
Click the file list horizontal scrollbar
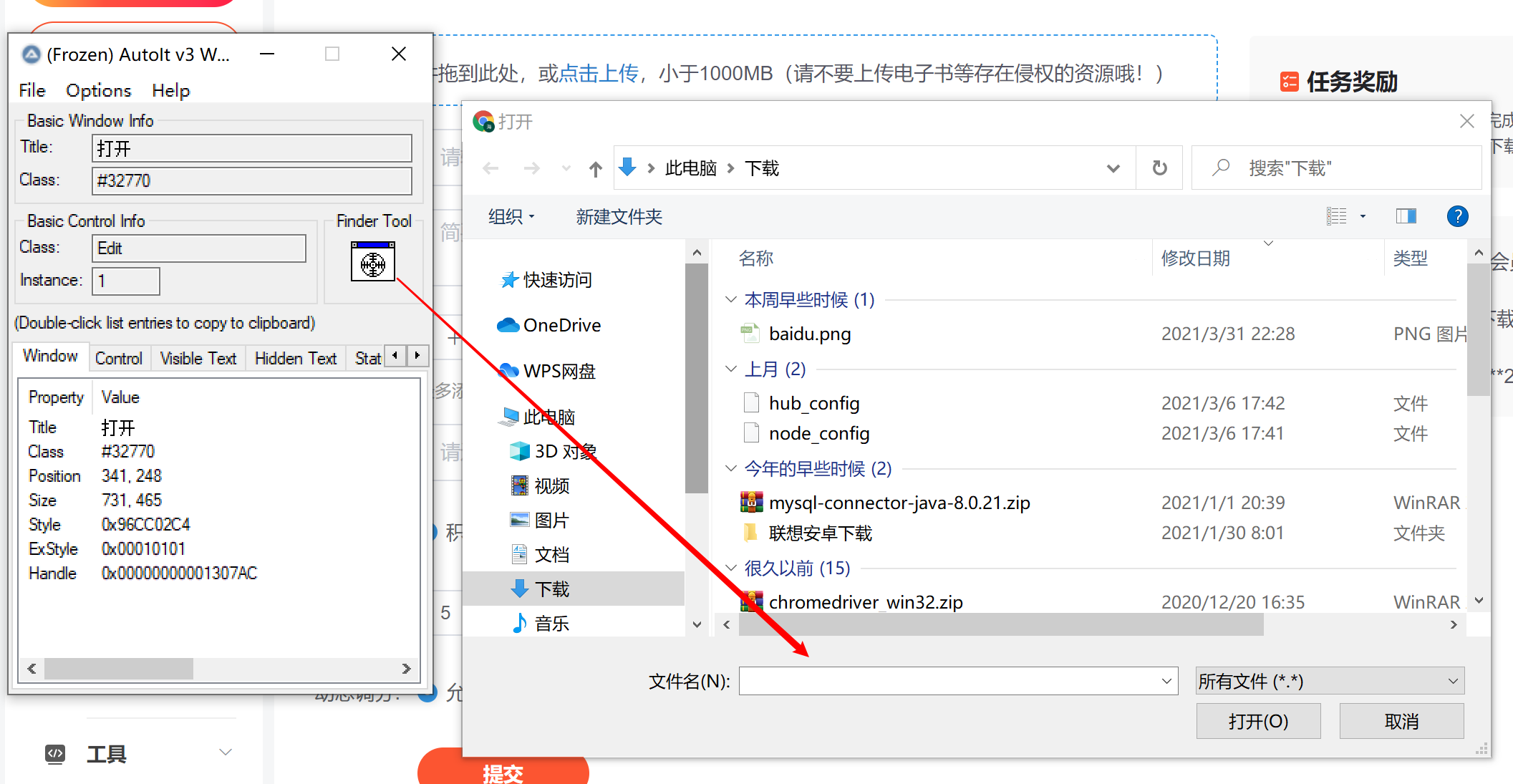(1000, 625)
